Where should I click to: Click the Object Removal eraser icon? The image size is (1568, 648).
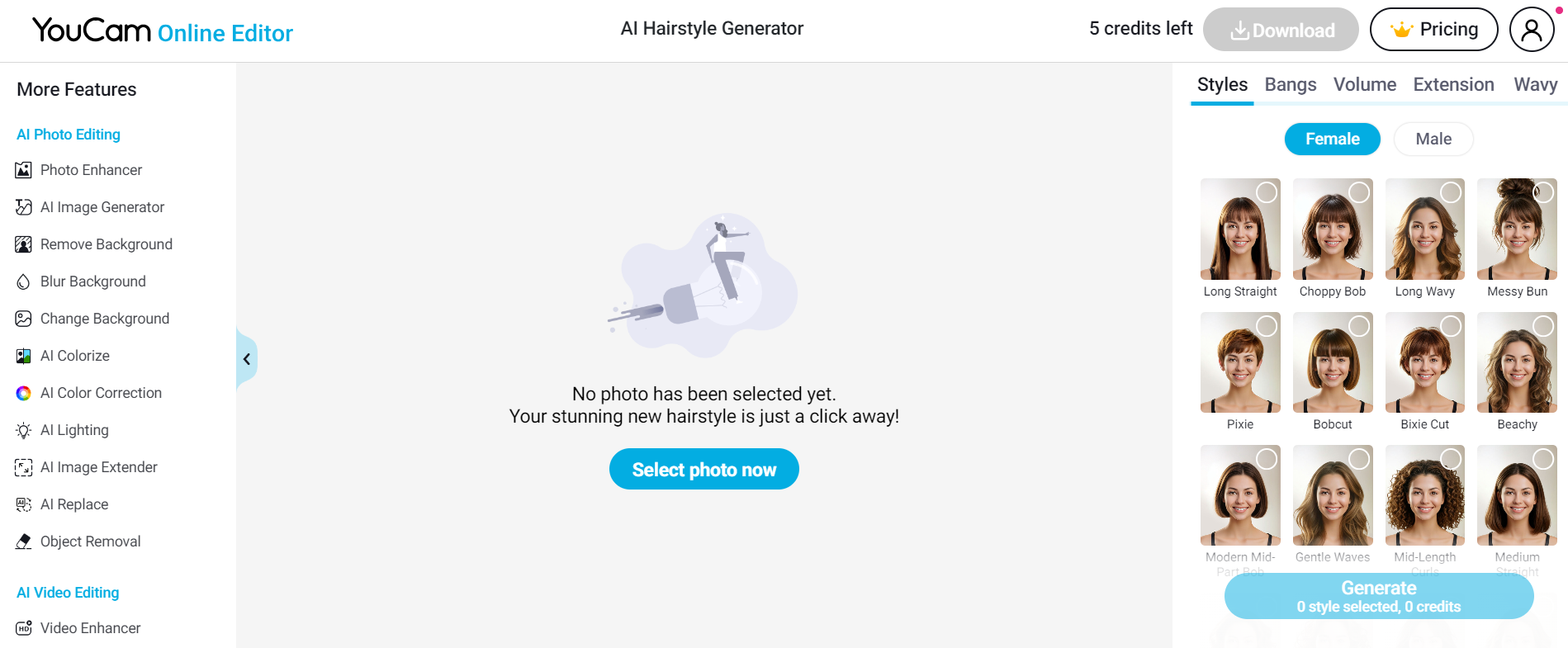[x=23, y=542]
